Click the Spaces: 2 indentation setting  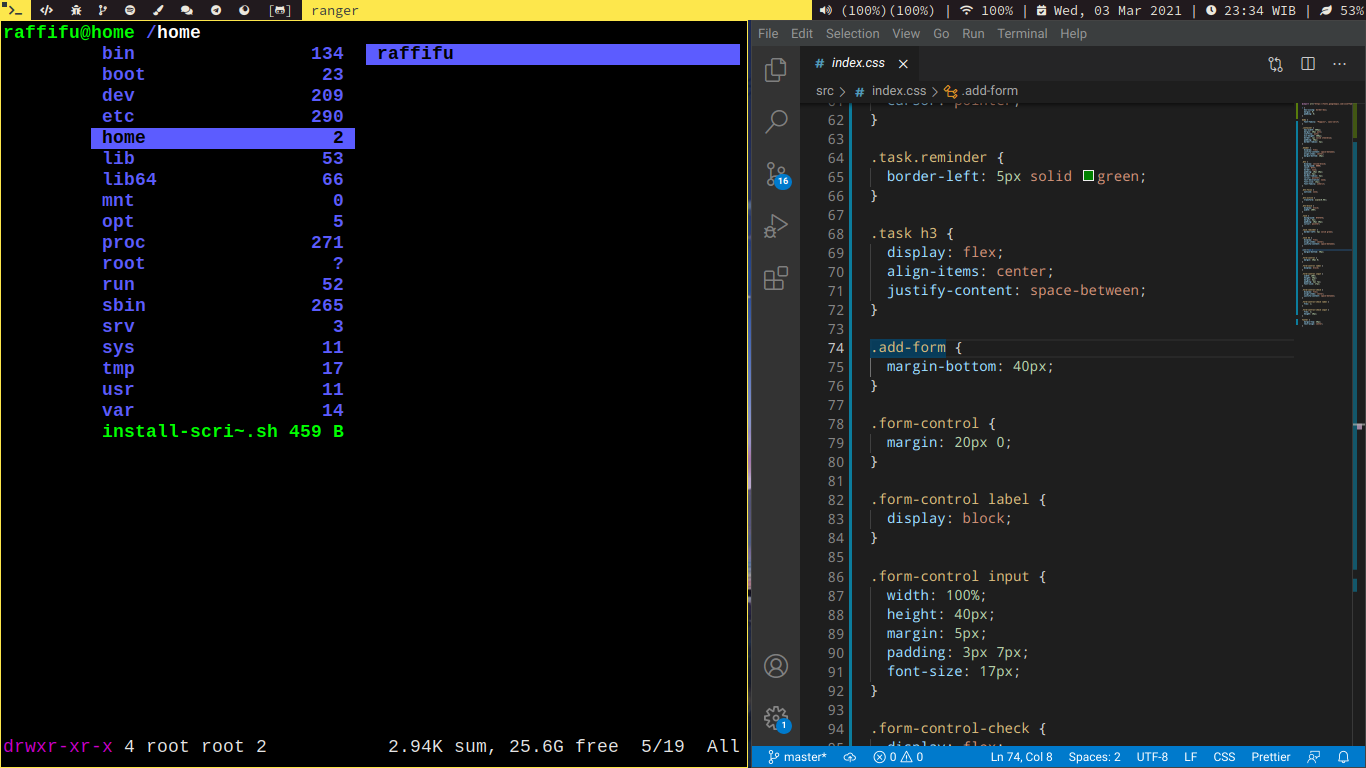pos(1094,757)
